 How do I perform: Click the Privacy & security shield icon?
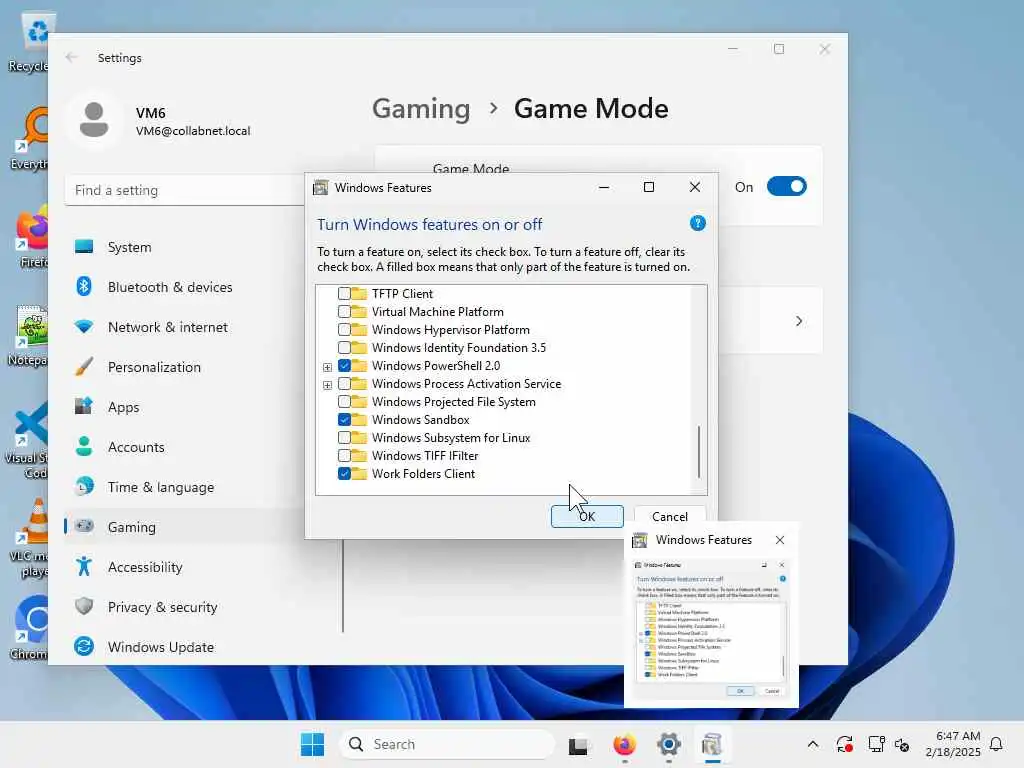(x=84, y=607)
